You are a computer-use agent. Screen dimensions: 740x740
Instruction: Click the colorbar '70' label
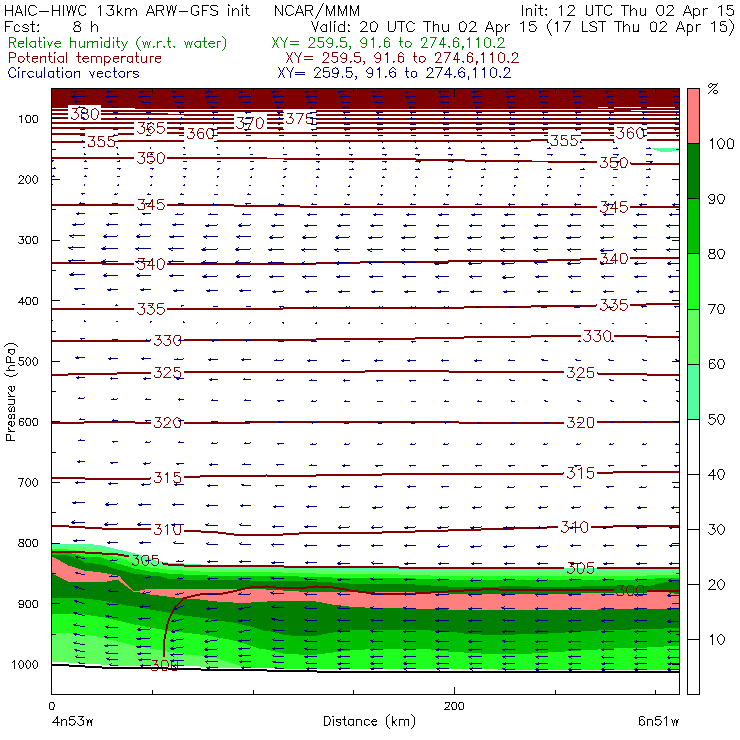pyautogui.click(x=716, y=309)
